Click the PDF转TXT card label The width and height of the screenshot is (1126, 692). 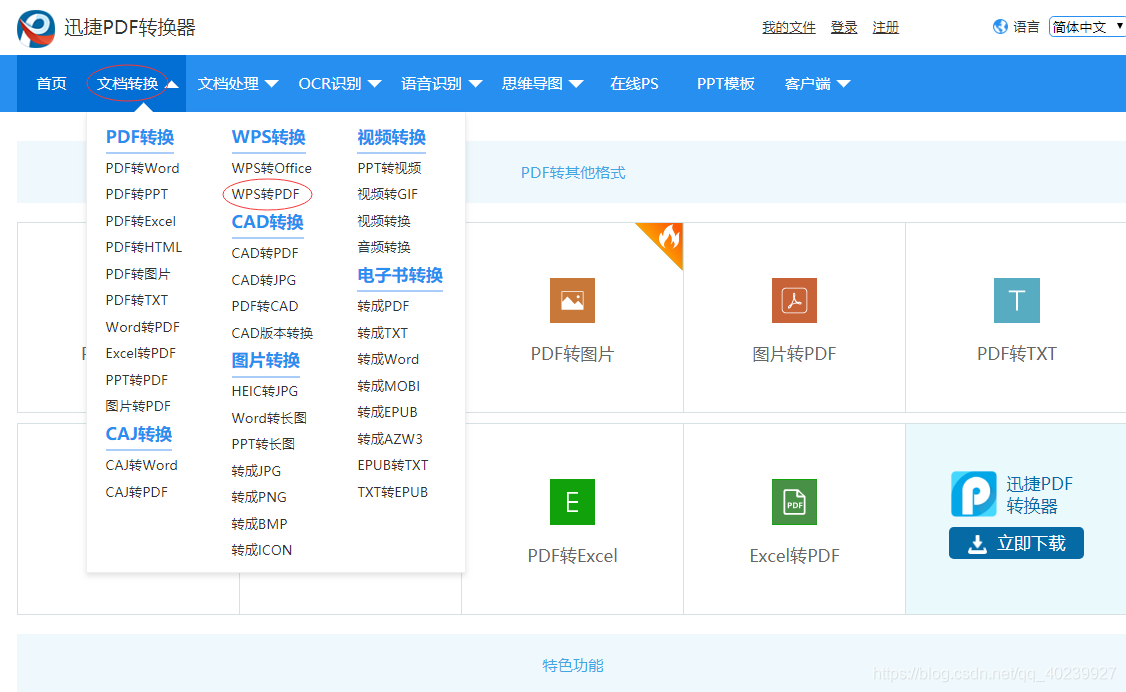click(1016, 354)
